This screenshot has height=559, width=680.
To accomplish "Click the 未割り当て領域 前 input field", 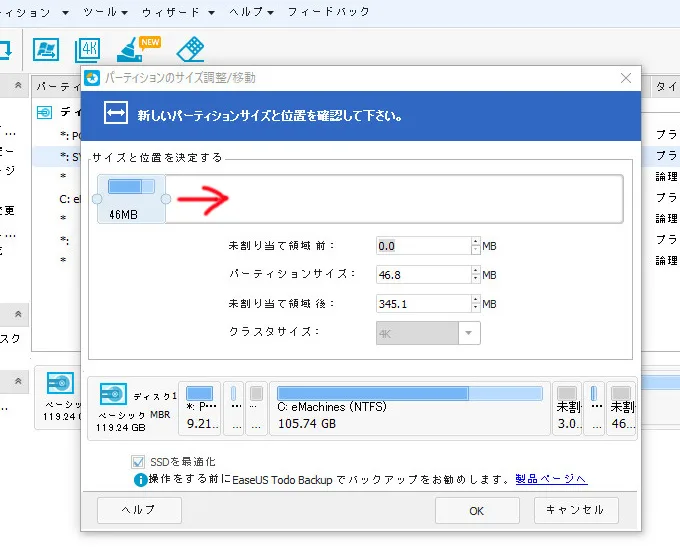I will click(x=422, y=245).
